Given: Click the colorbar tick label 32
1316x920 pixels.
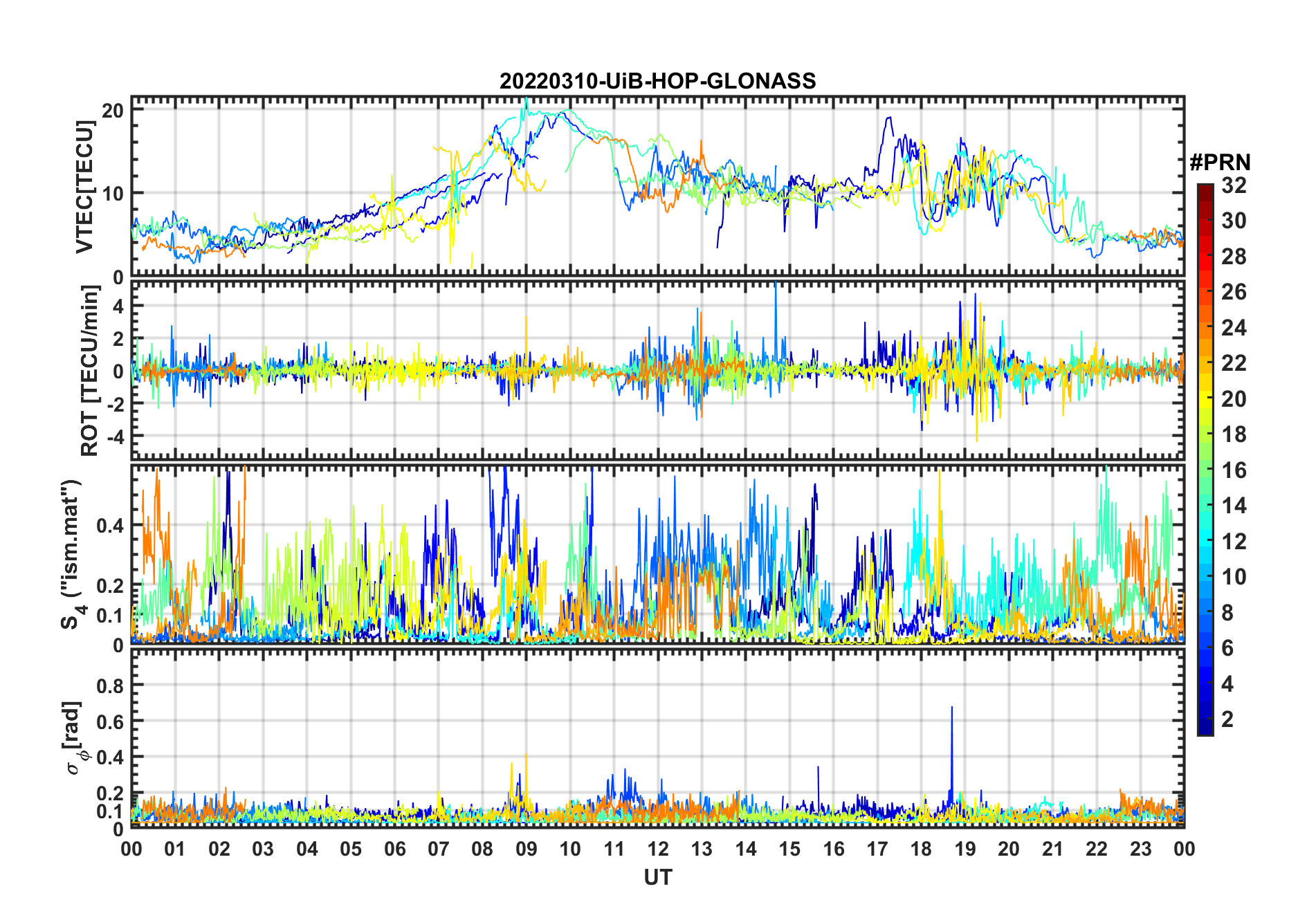Looking at the screenshot, I should [x=1234, y=185].
